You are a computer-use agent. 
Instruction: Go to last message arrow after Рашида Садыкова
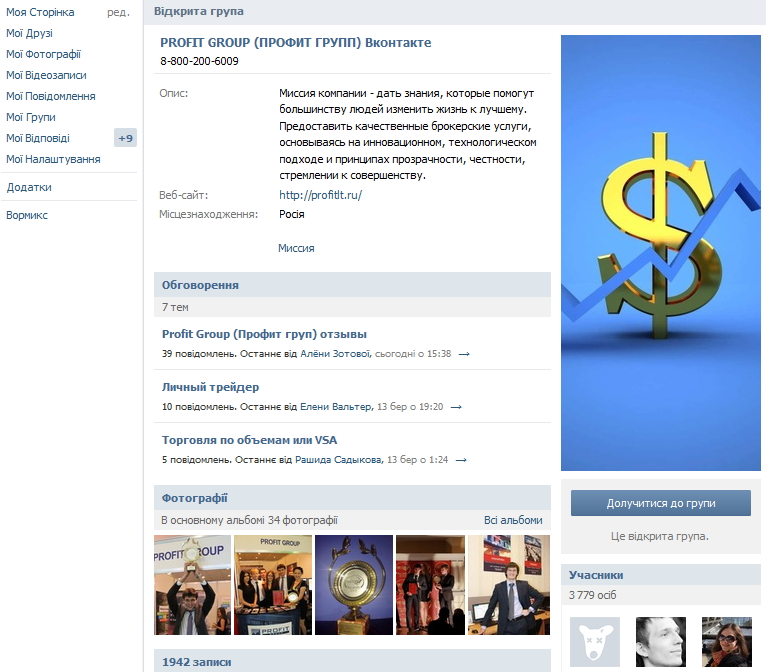pos(461,460)
